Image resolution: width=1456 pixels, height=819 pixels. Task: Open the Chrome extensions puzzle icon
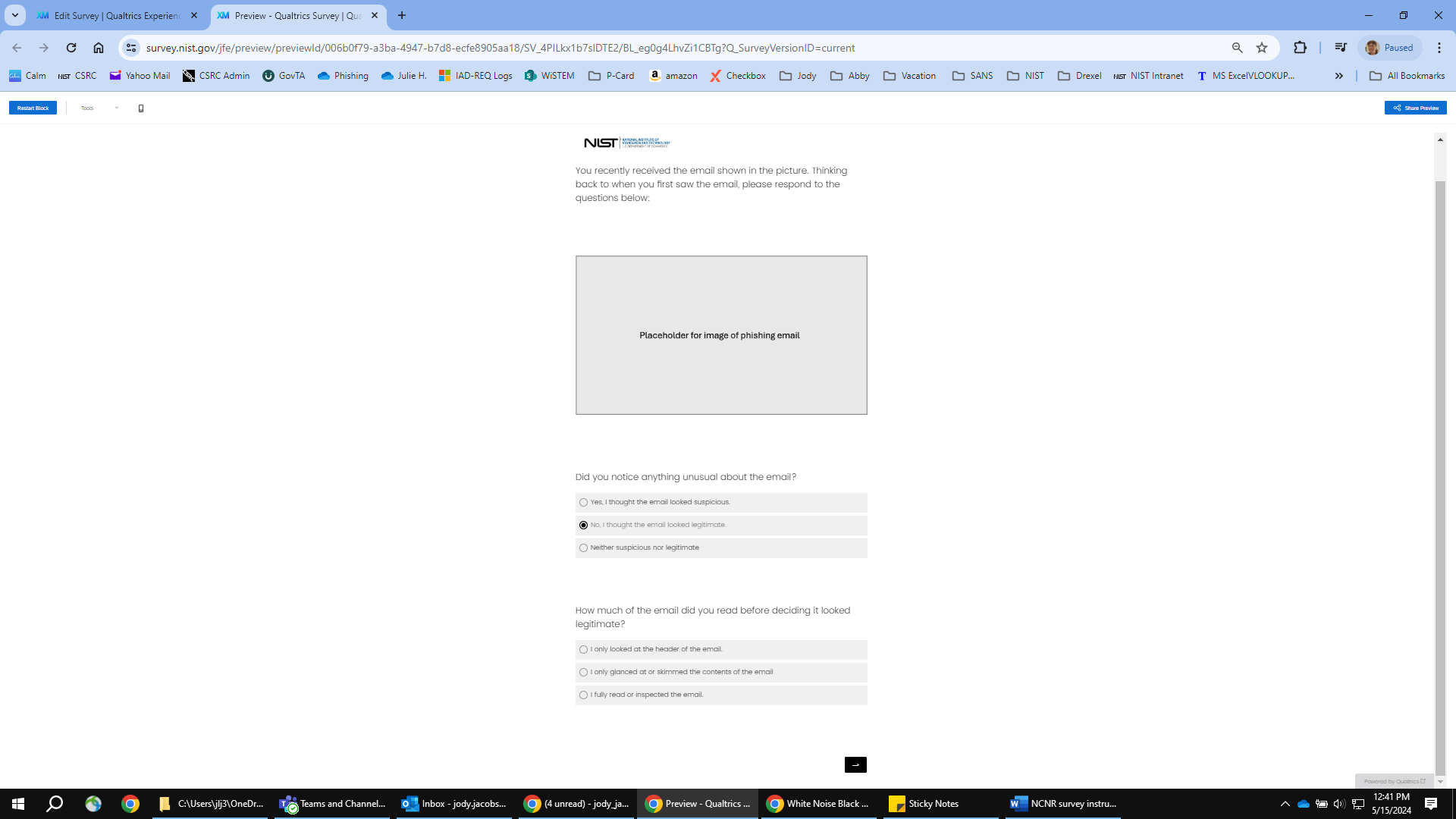tap(1301, 48)
